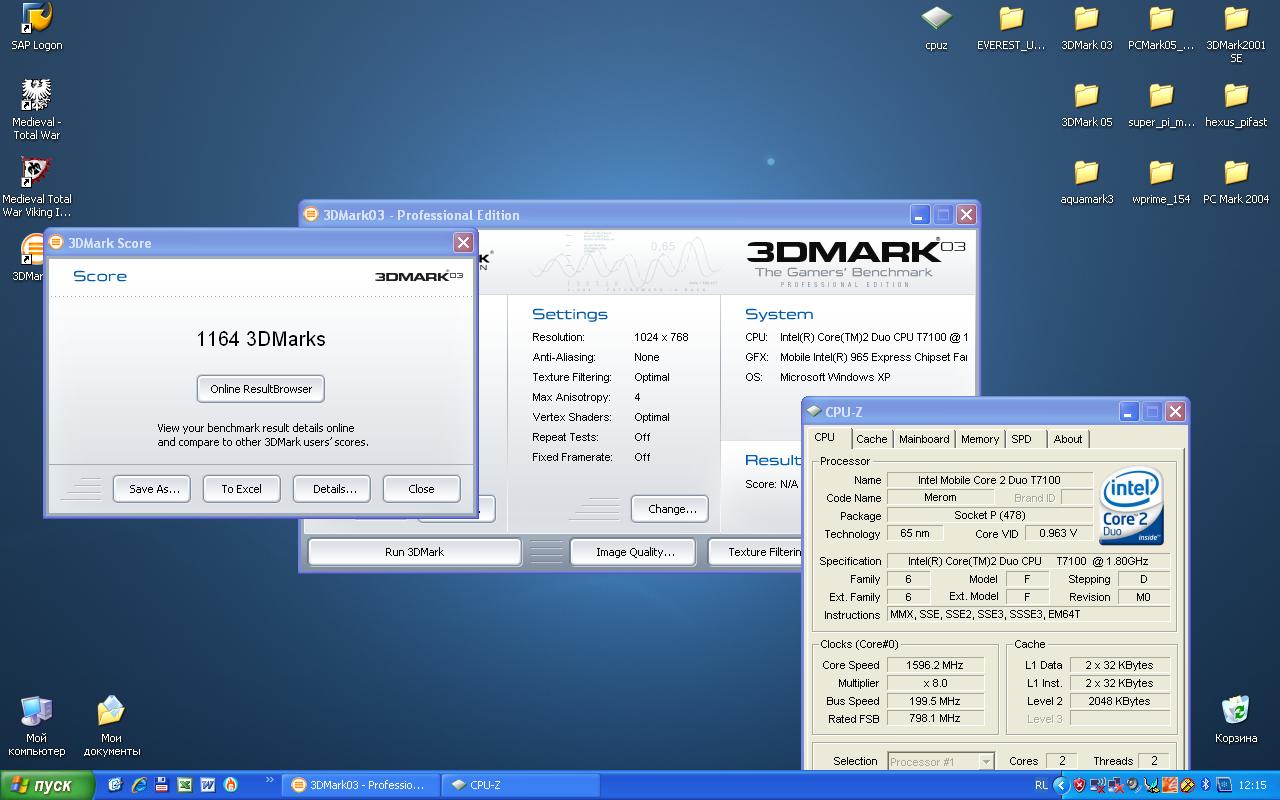The height and width of the screenshot is (800, 1280).
Task: Select the Мой компьютер desktop icon
Action: [36, 726]
